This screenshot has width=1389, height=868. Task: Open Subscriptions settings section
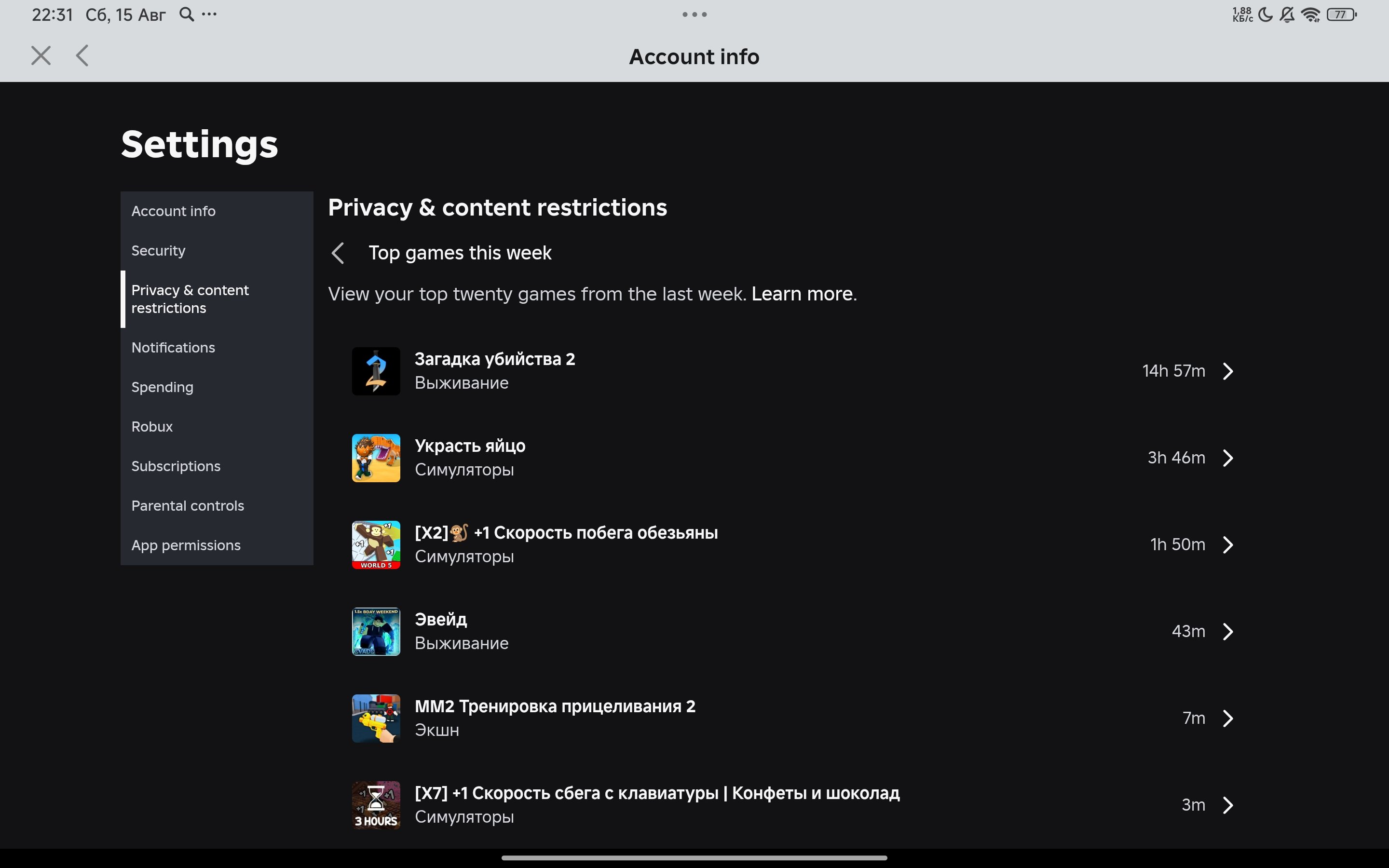tap(217, 467)
